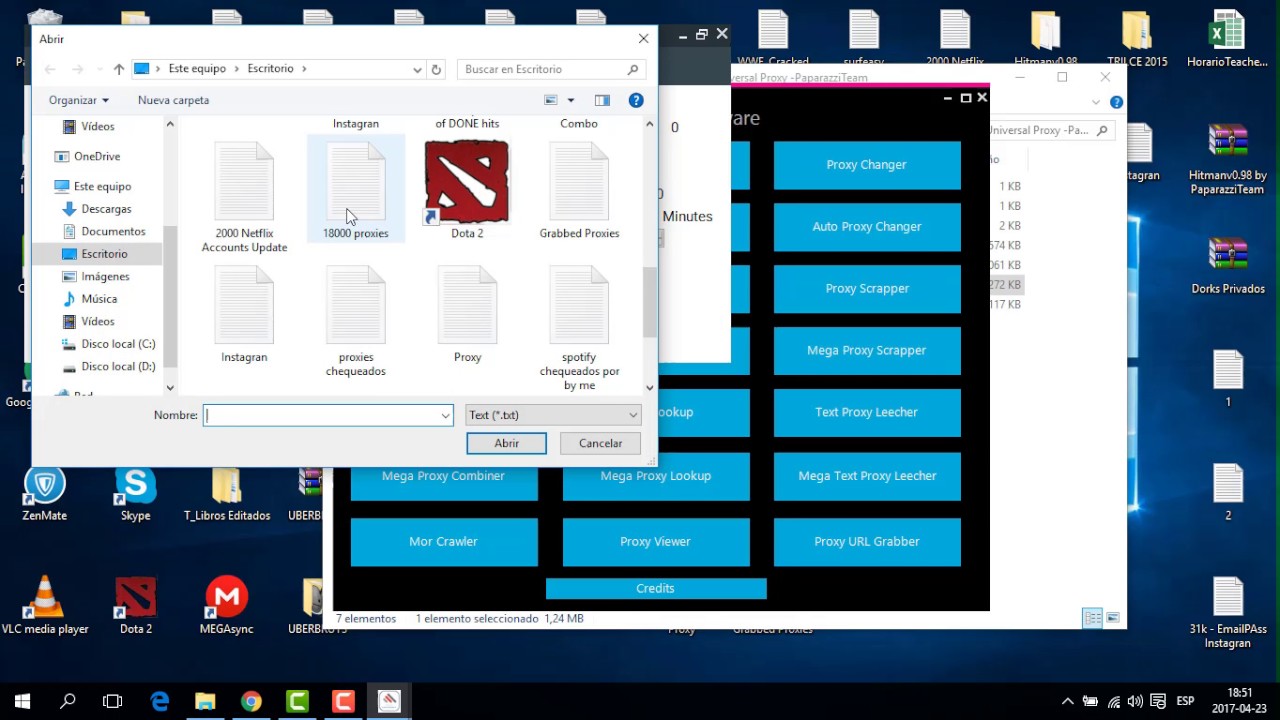Screen dimensions: 1280x720
Task: Open Disco local (D:) drive
Action: click(x=118, y=366)
